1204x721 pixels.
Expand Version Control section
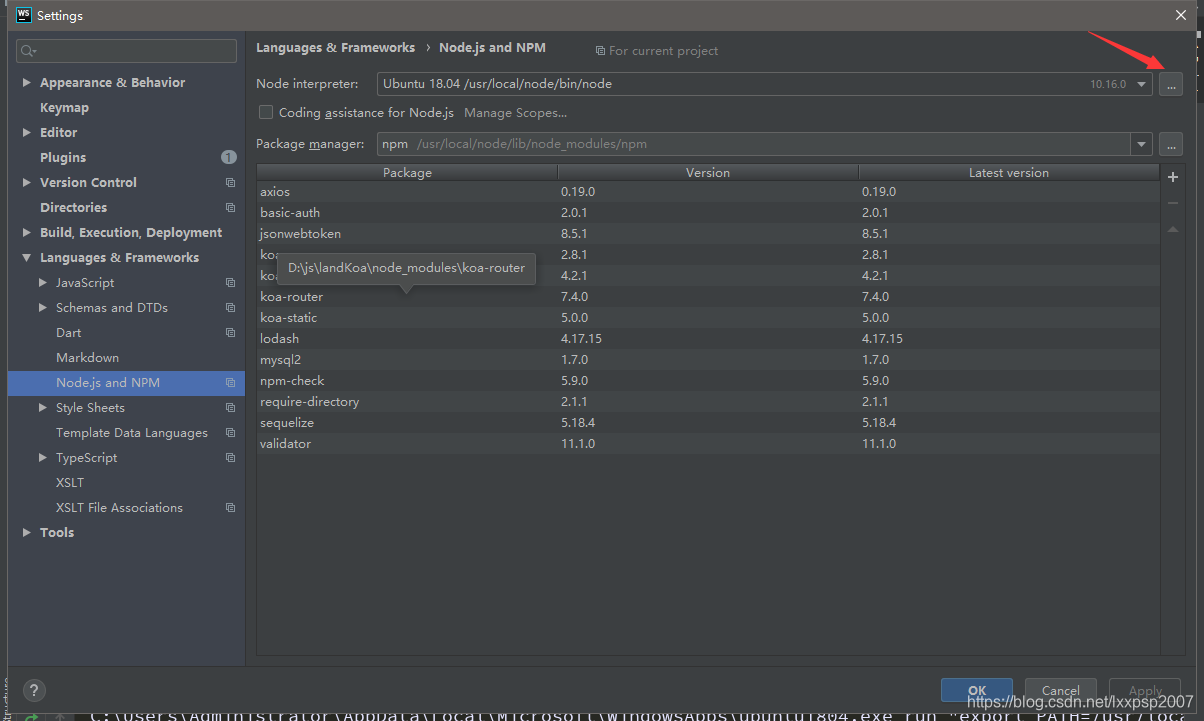[x=27, y=183]
